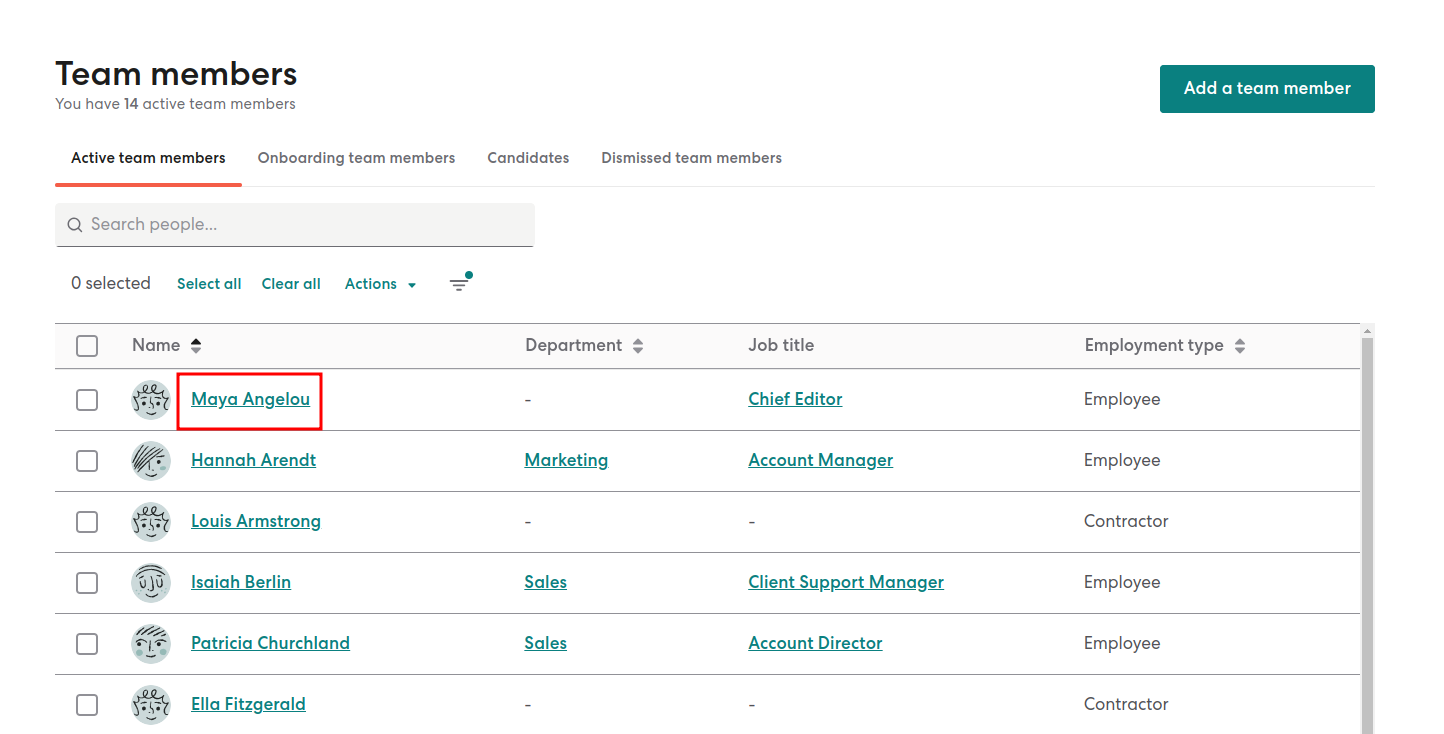Expand the Actions dropdown
This screenshot has height=734, width=1444.
[x=380, y=284]
